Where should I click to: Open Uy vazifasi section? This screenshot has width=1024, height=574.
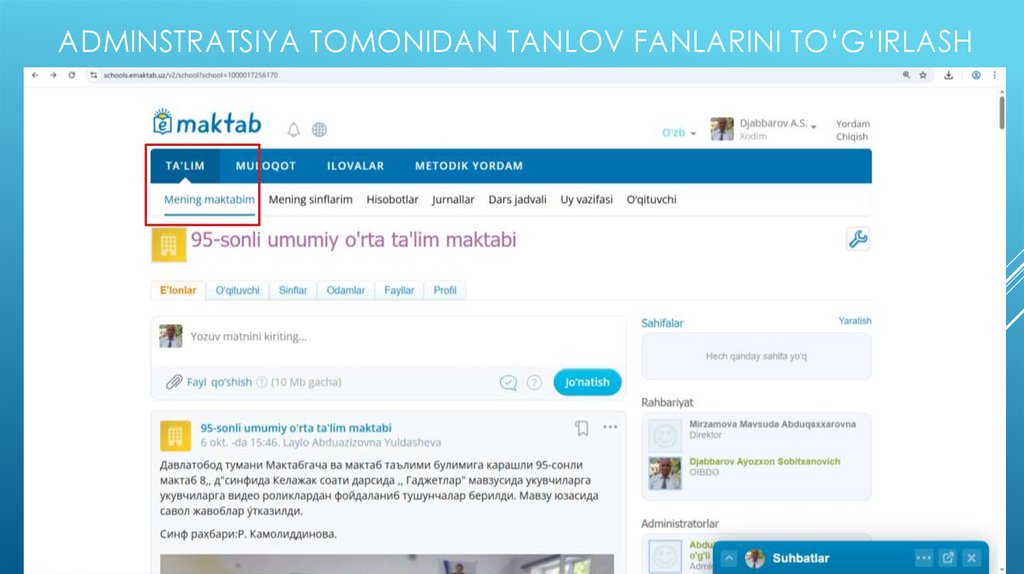point(586,200)
